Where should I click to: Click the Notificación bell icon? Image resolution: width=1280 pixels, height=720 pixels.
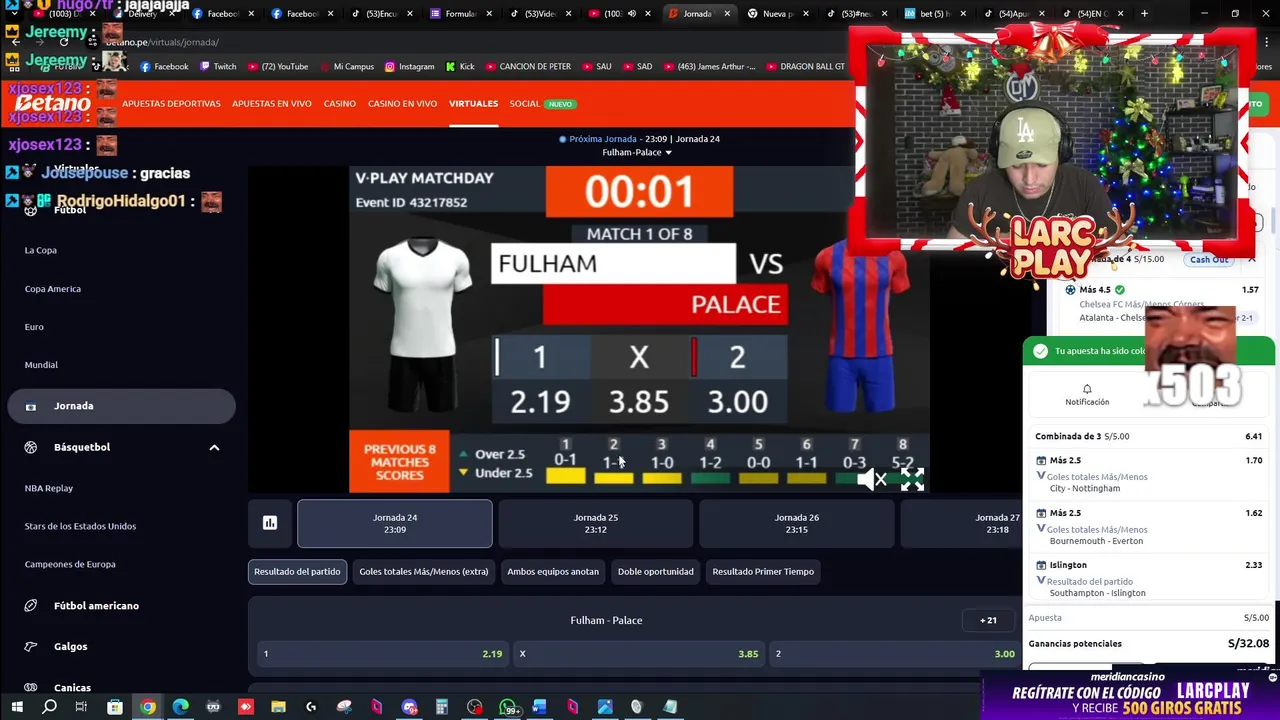(x=1087, y=389)
